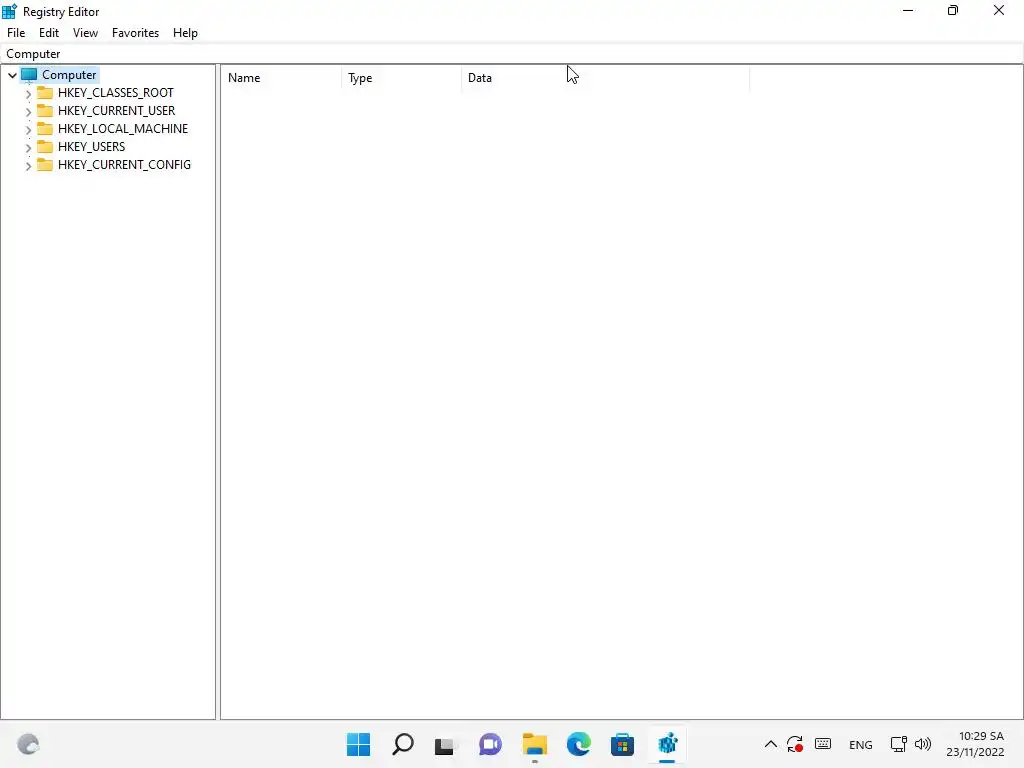Click the HKEY_CLASSES_ROOT folder icon
Image resolution: width=1024 pixels, height=768 pixels.
pyautogui.click(x=45, y=92)
